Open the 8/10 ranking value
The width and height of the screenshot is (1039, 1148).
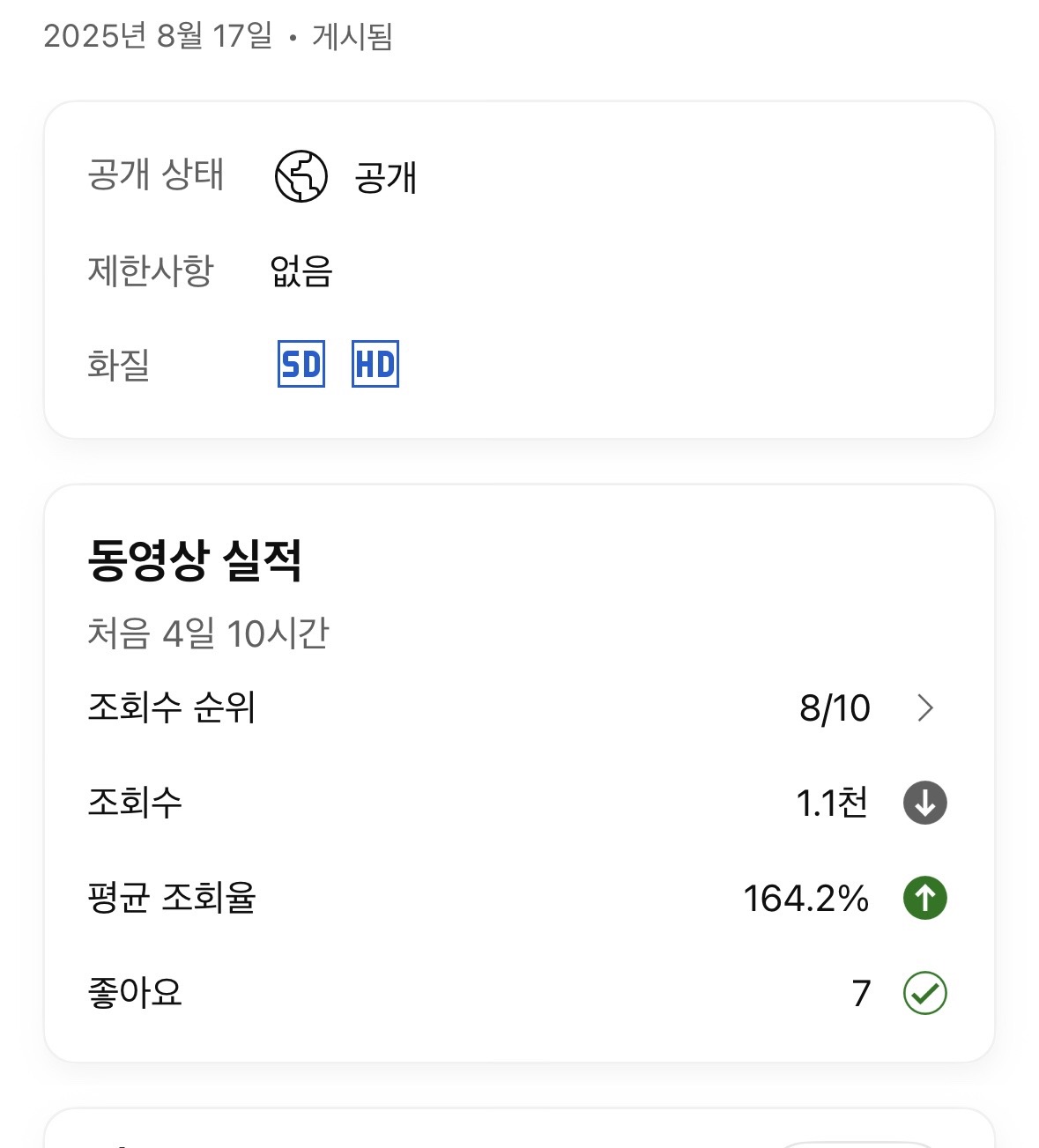tap(835, 708)
